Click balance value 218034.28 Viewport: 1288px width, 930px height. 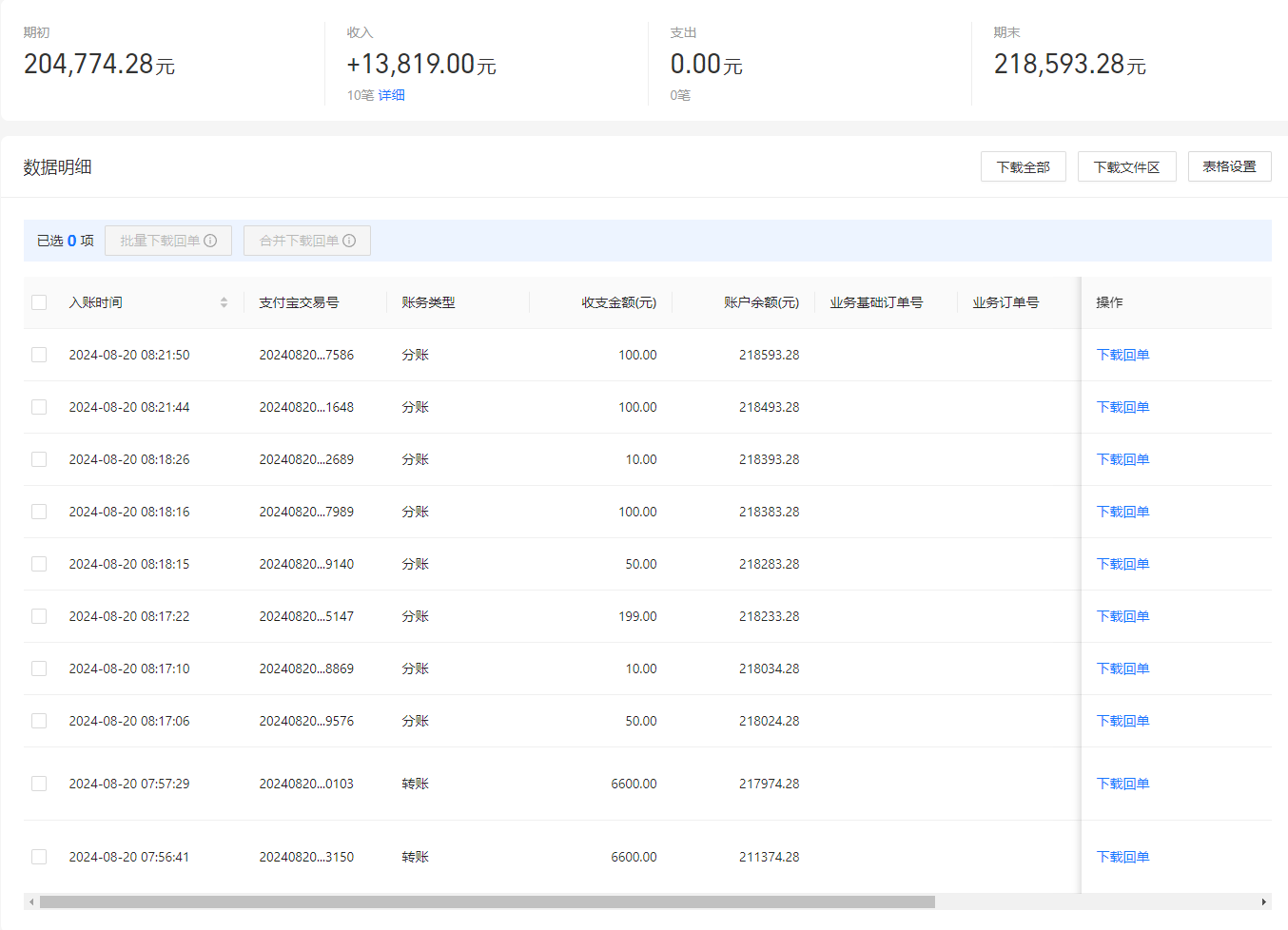click(x=769, y=668)
